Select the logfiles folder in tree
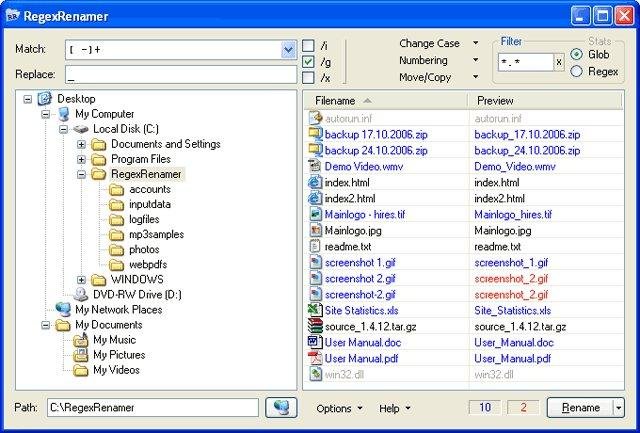The height and width of the screenshot is (433, 640). [144, 219]
